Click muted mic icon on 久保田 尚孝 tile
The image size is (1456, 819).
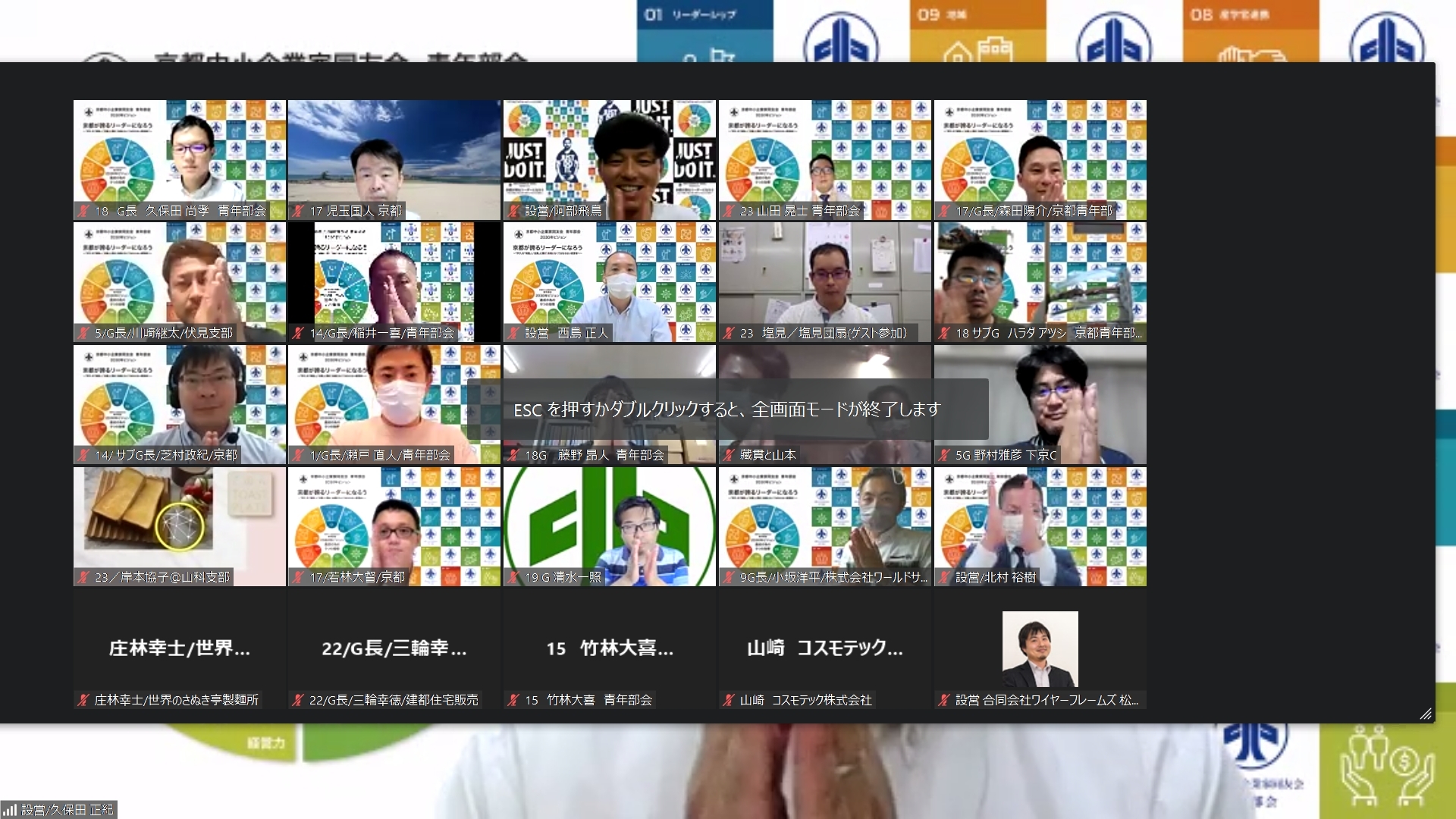pyautogui.click(x=83, y=211)
